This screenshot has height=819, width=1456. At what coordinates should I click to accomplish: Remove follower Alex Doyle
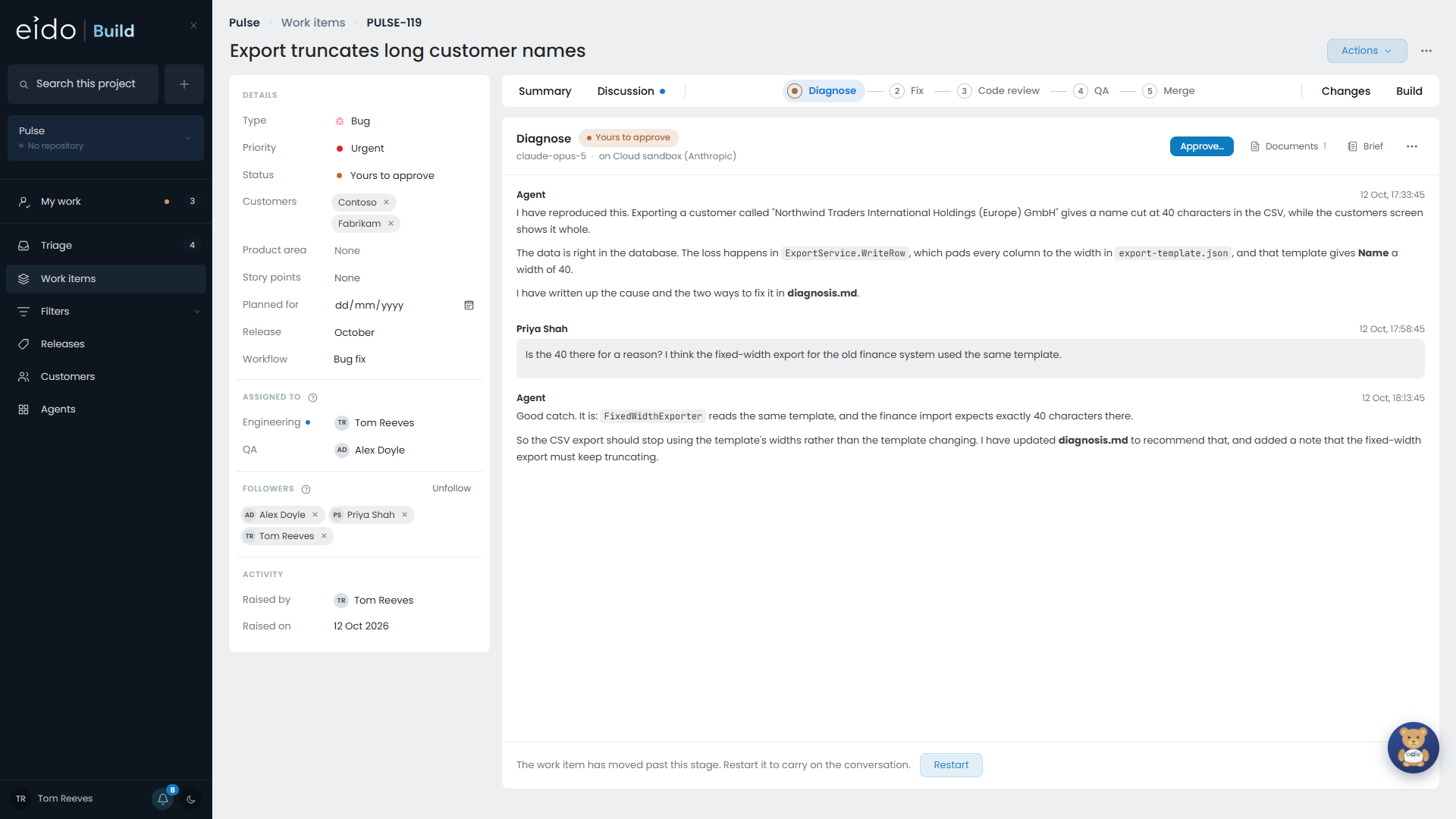click(x=315, y=515)
